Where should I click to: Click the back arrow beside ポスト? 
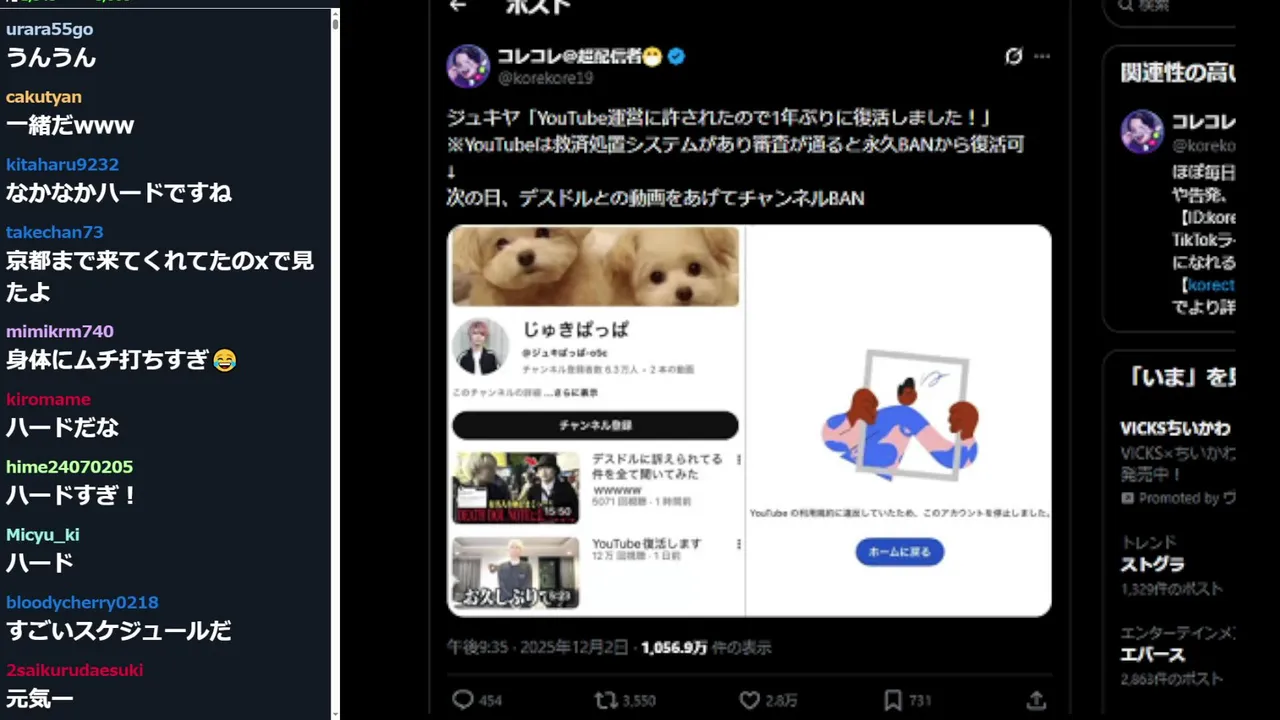pos(459,6)
